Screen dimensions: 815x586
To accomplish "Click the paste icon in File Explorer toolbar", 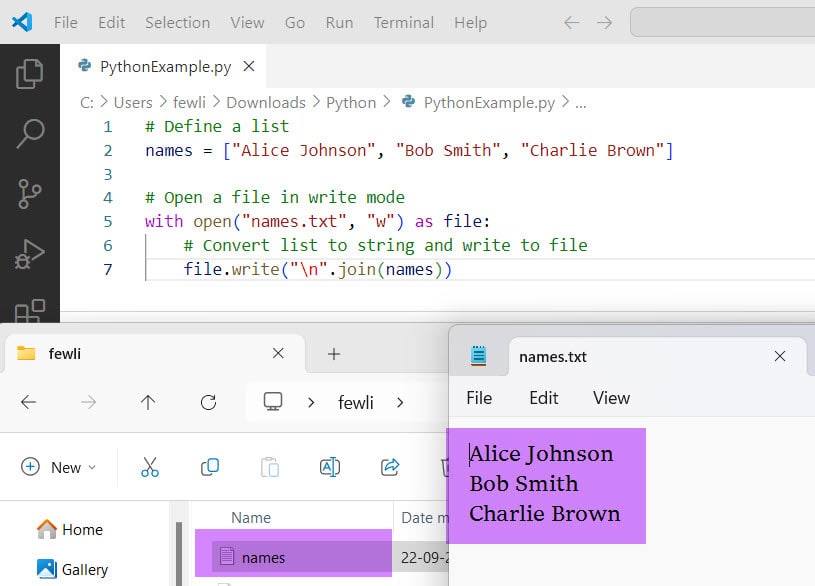I will click(270, 467).
